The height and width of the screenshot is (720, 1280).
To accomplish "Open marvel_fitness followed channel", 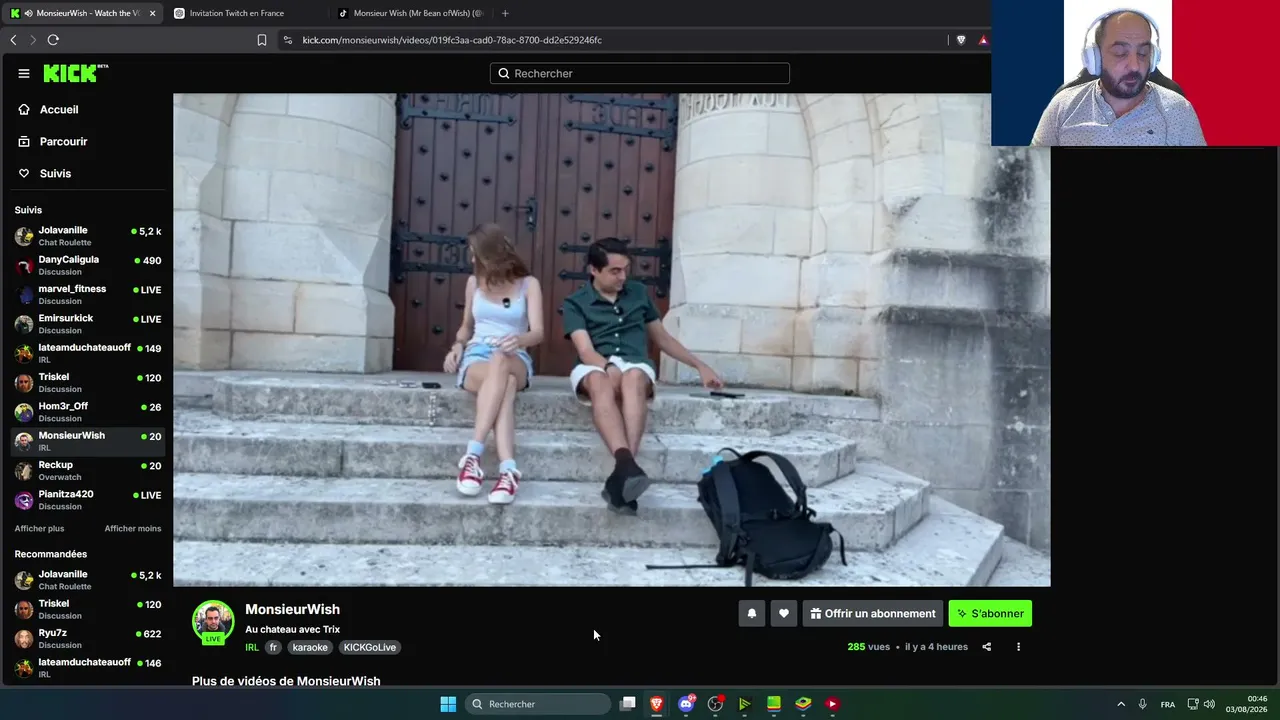I will click(x=88, y=294).
